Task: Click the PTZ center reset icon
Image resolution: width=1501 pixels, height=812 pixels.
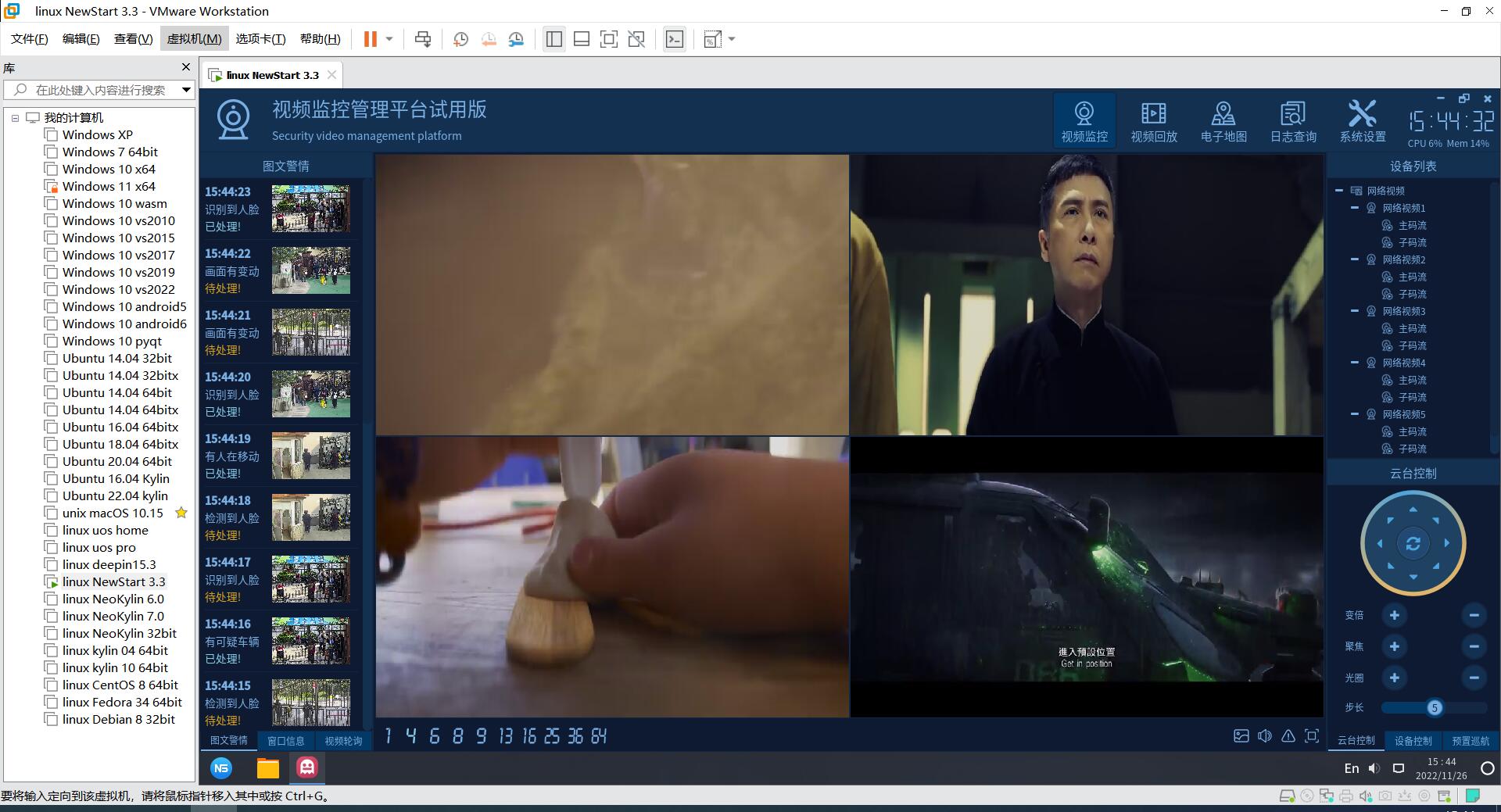Action: coord(1413,544)
